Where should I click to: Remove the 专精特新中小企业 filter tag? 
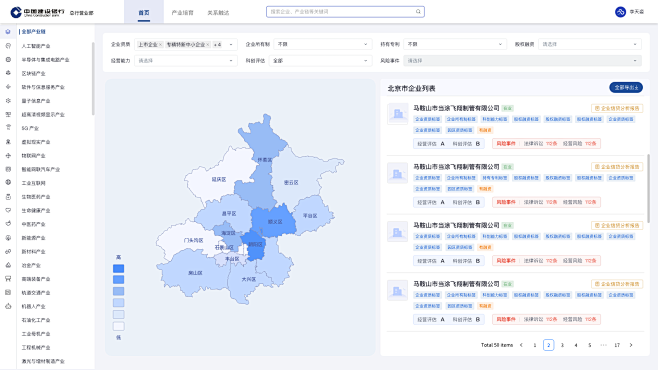[208, 44]
